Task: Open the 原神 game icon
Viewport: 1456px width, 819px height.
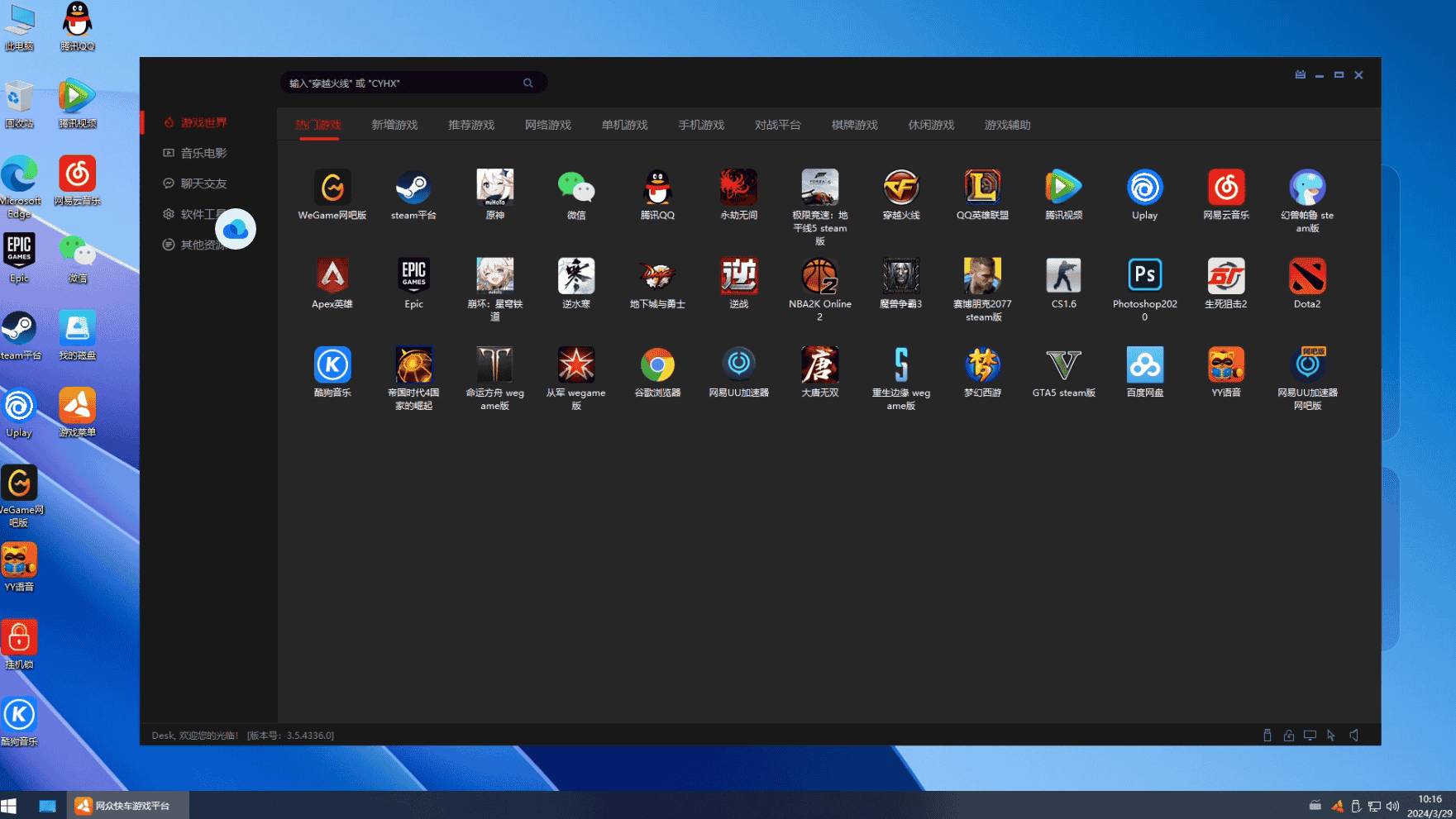Action: [494, 188]
